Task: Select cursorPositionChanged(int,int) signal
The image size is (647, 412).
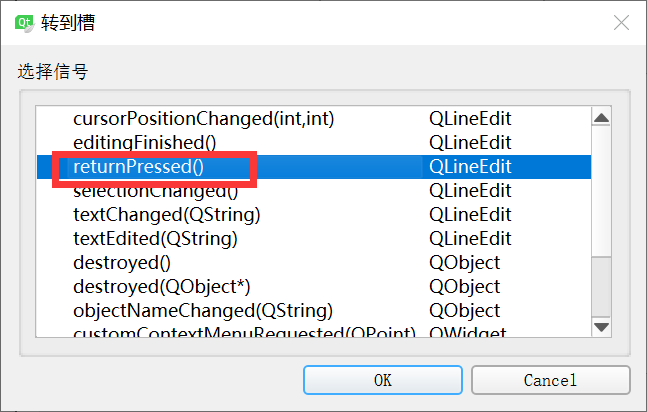Action: click(203, 119)
